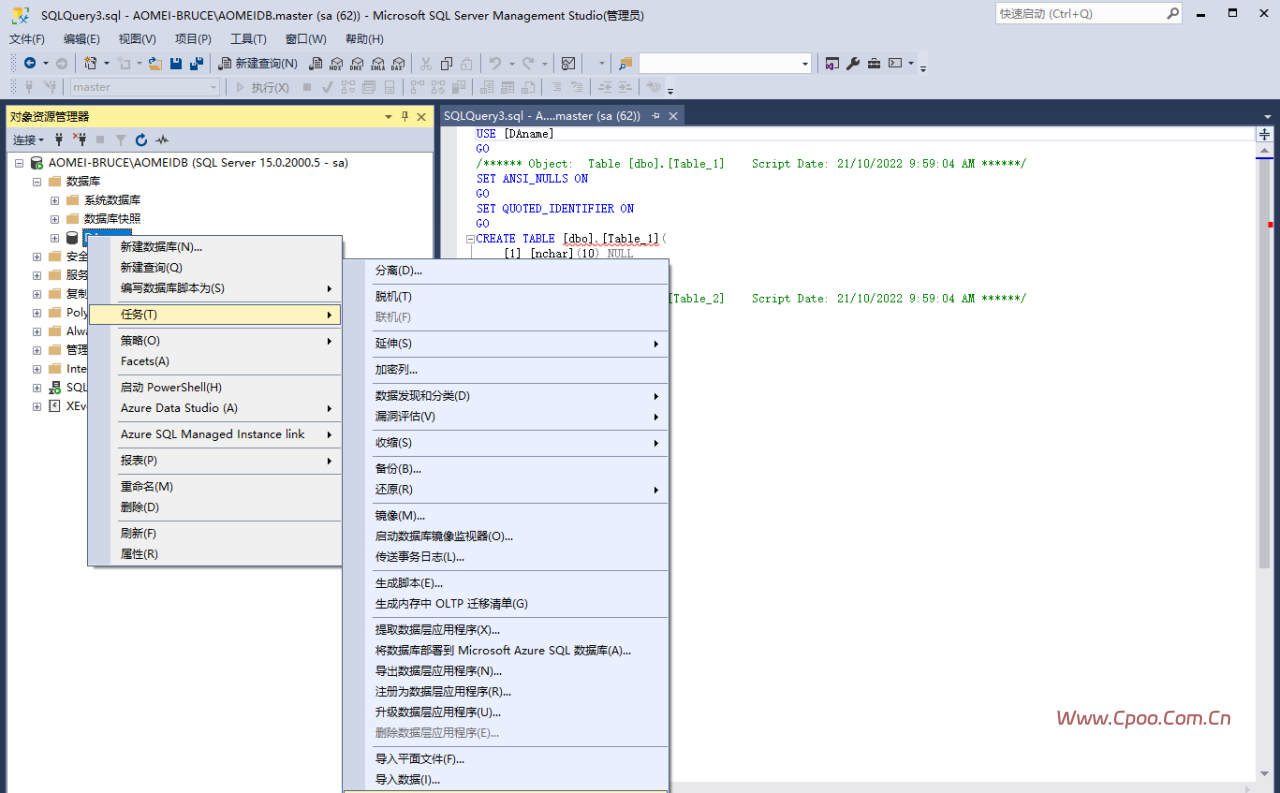Screen dimensions: 1280x793
Task: Open the 连接 dropdown in Object Explorer
Action: point(28,140)
